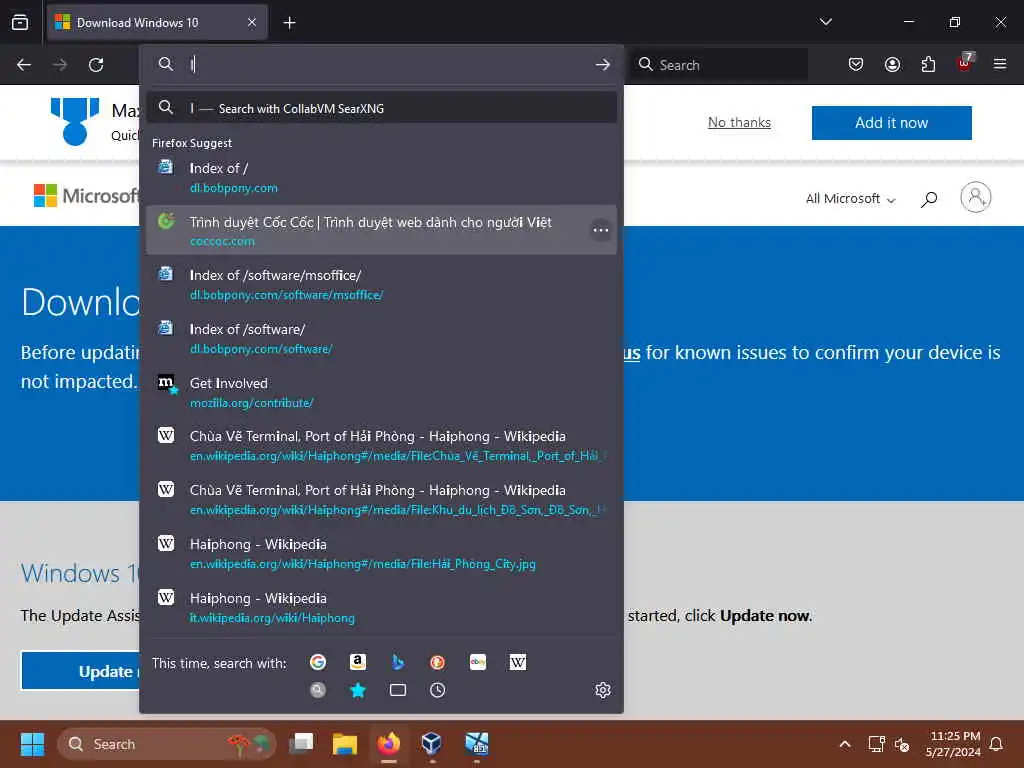Open a new tab with plus button
The image size is (1024, 768).
click(x=289, y=23)
